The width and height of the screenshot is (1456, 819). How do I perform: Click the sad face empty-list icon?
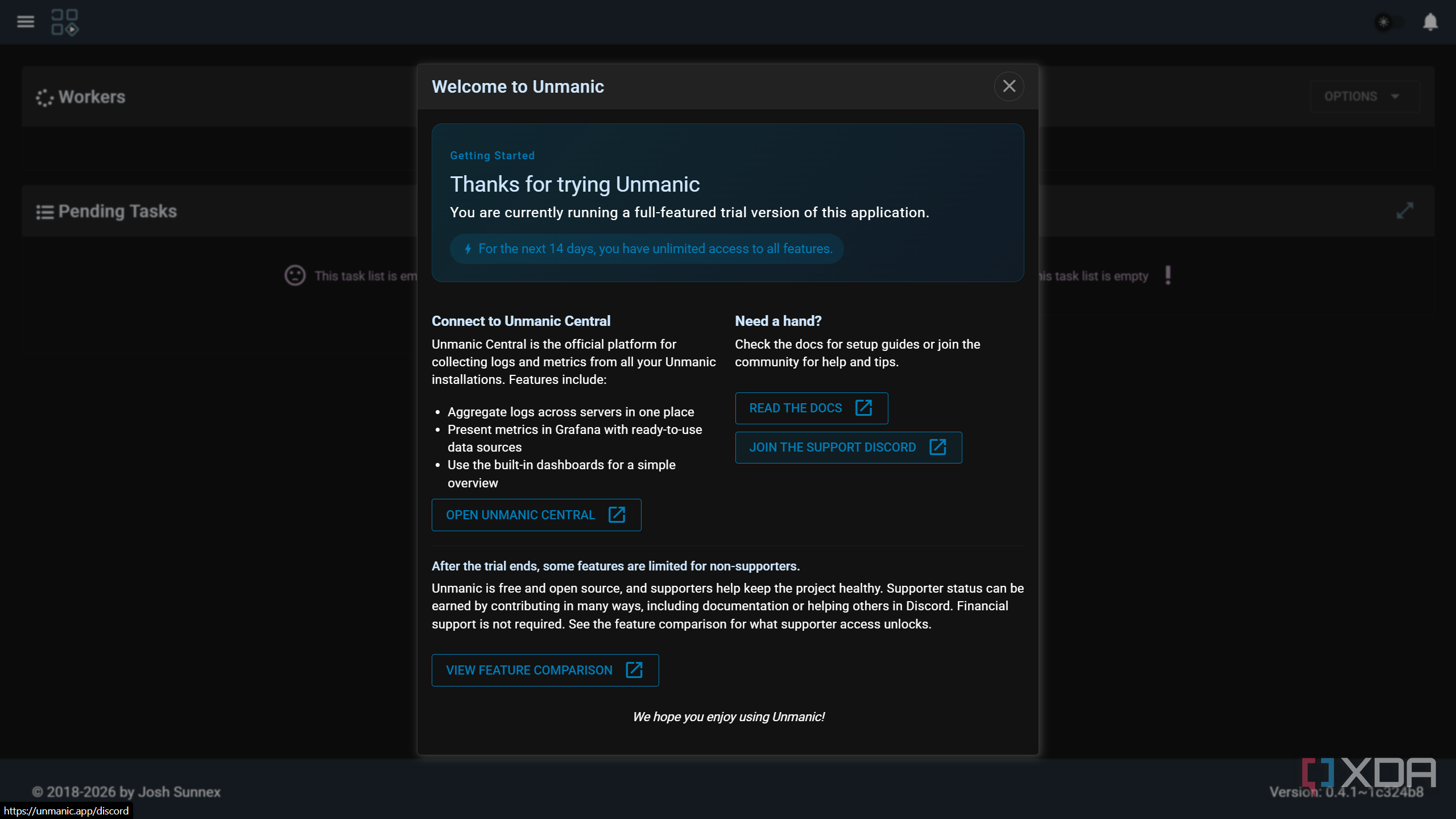[295, 276]
